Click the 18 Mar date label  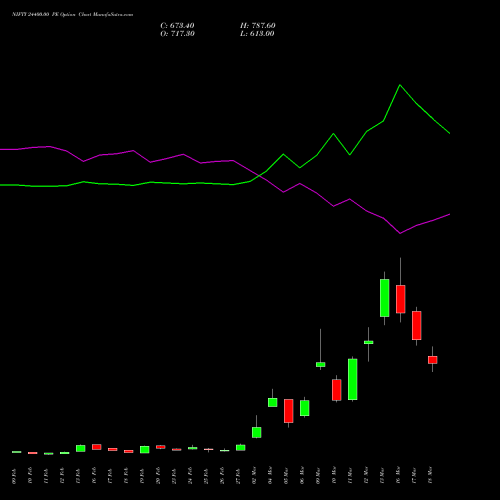(x=431, y=475)
